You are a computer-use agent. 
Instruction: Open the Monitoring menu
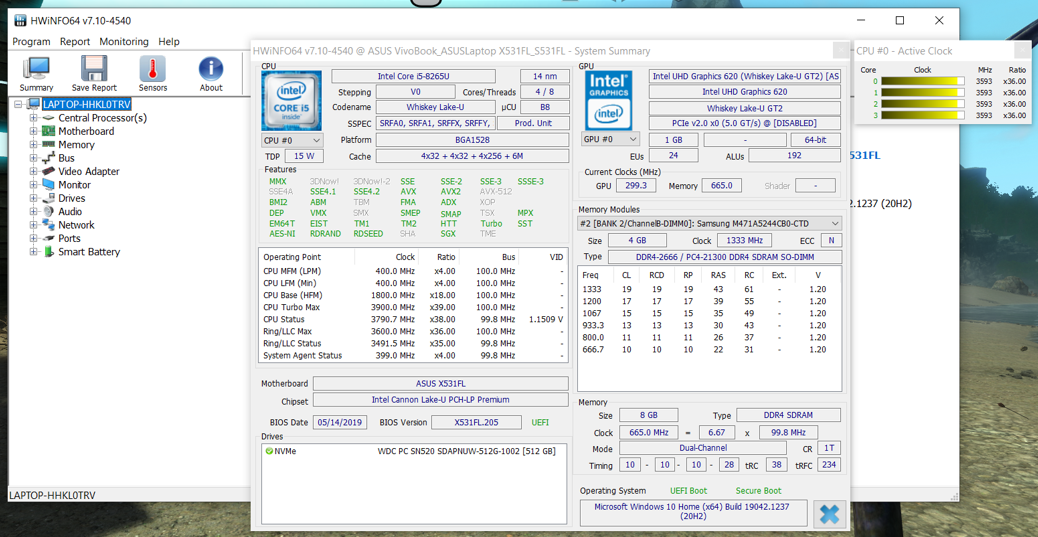[124, 41]
